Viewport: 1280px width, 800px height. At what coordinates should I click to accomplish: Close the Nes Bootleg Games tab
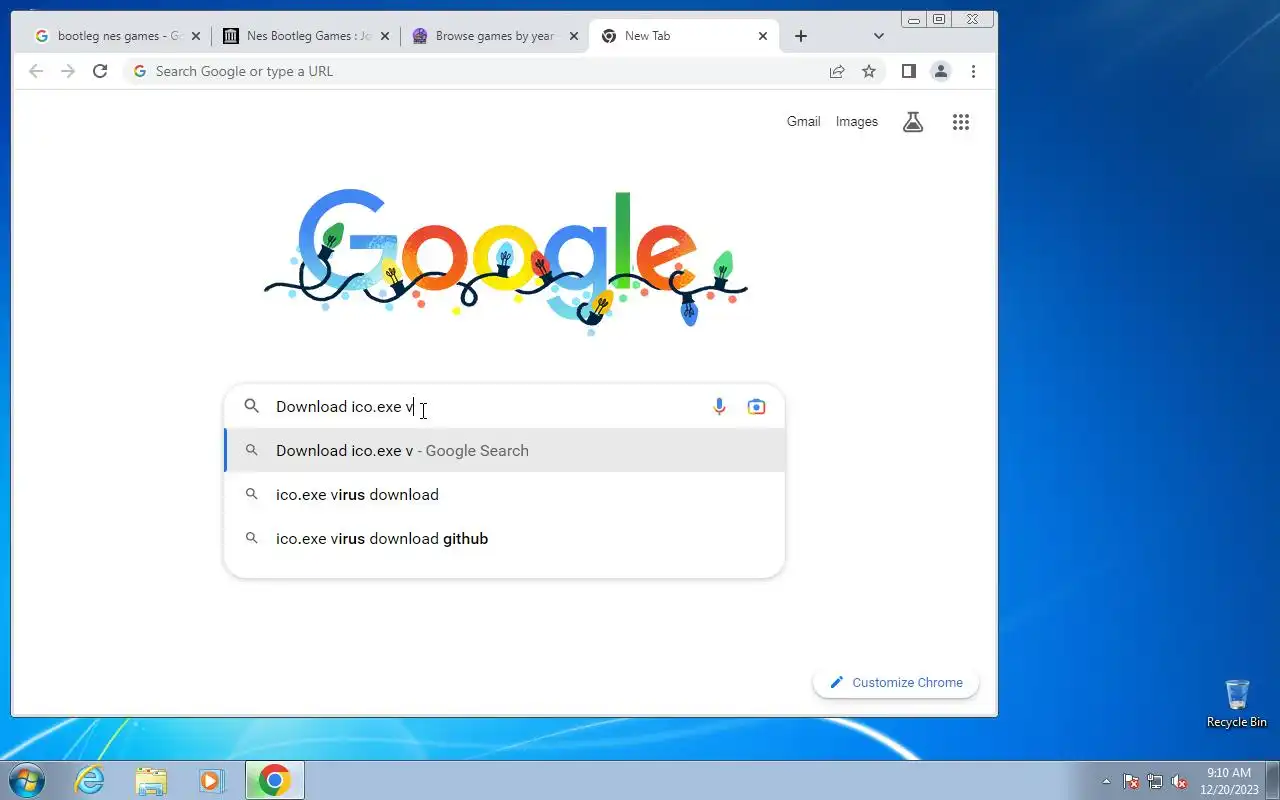coord(385,36)
